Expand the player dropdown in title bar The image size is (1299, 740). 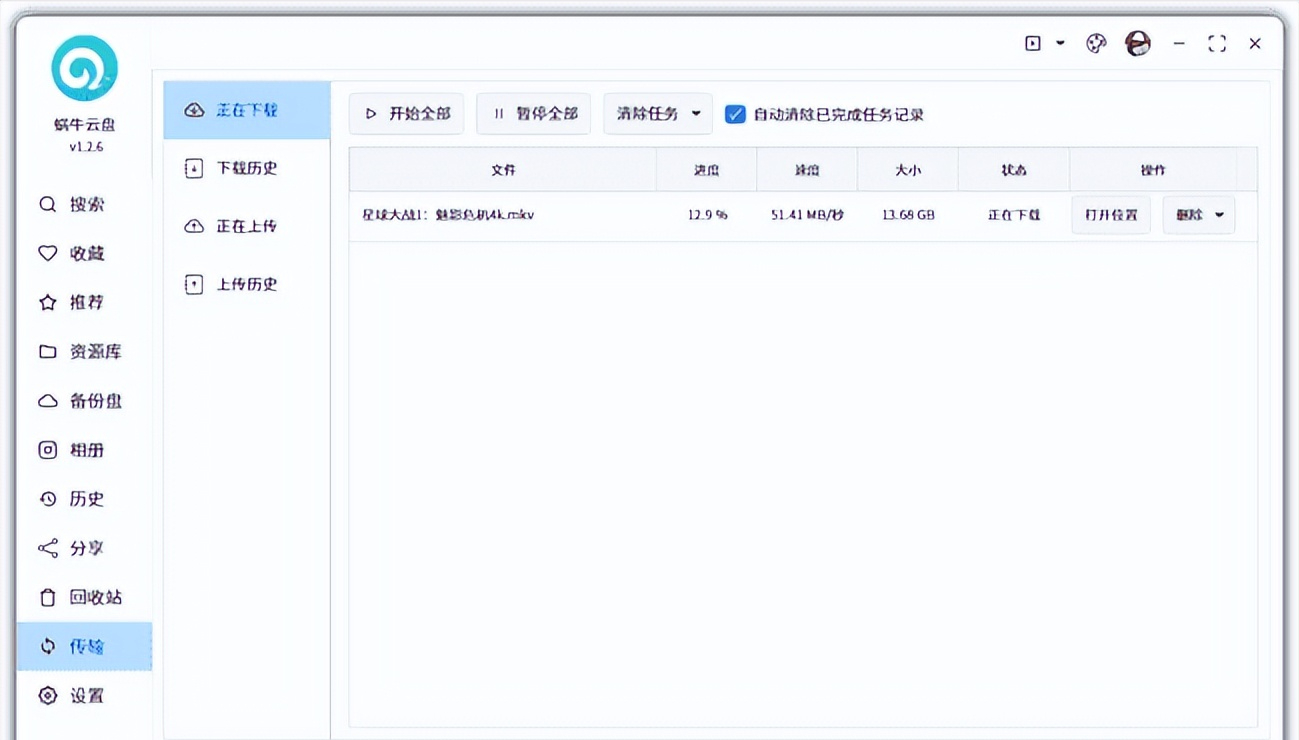[1060, 44]
